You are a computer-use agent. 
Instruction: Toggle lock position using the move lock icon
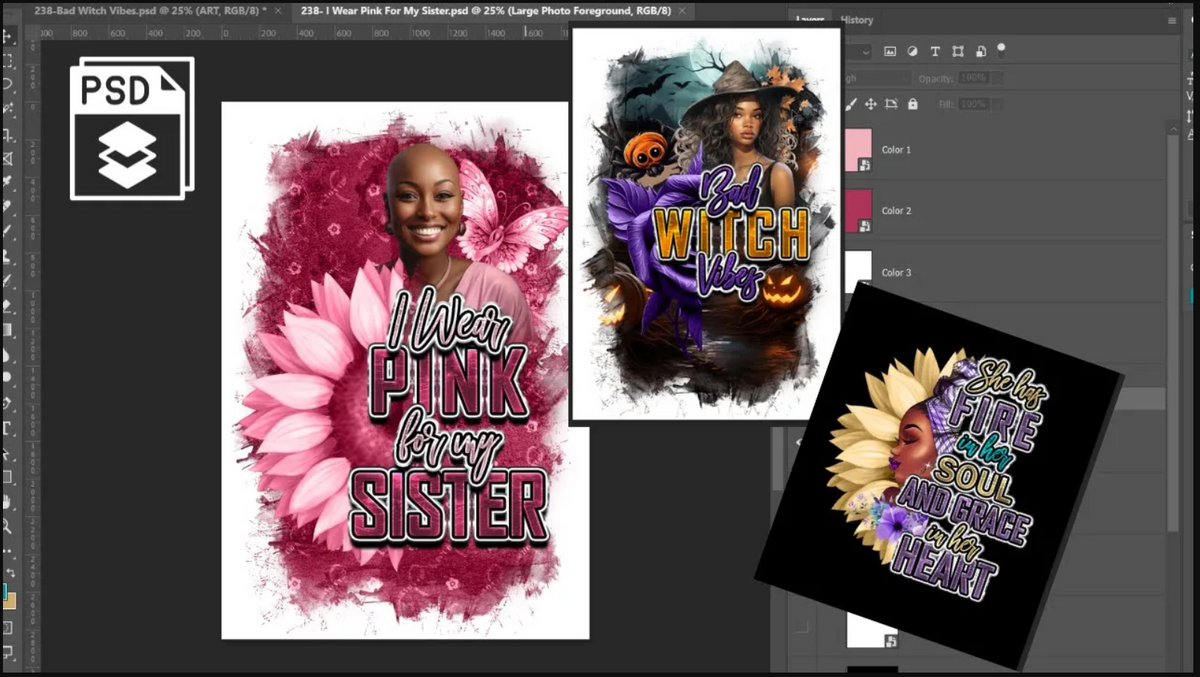871,103
